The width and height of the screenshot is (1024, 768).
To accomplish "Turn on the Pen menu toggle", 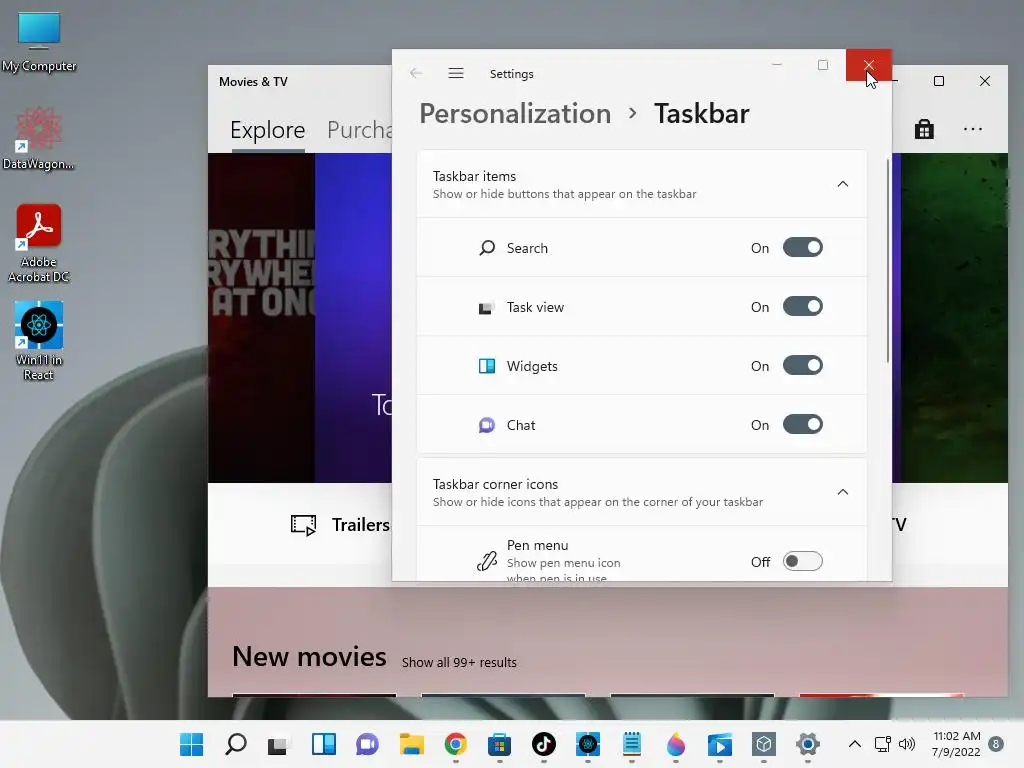I will [x=803, y=561].
